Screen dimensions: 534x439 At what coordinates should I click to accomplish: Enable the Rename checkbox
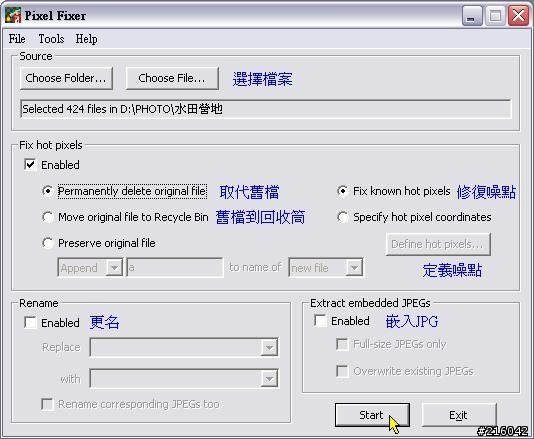(x=30, y=322)
